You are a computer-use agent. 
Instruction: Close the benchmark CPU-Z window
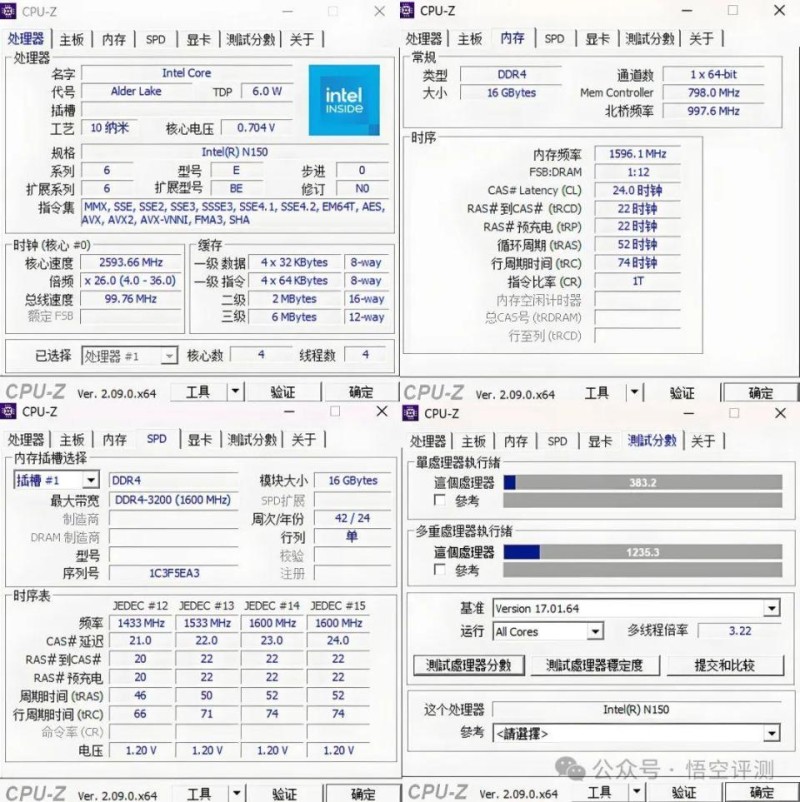780,413
